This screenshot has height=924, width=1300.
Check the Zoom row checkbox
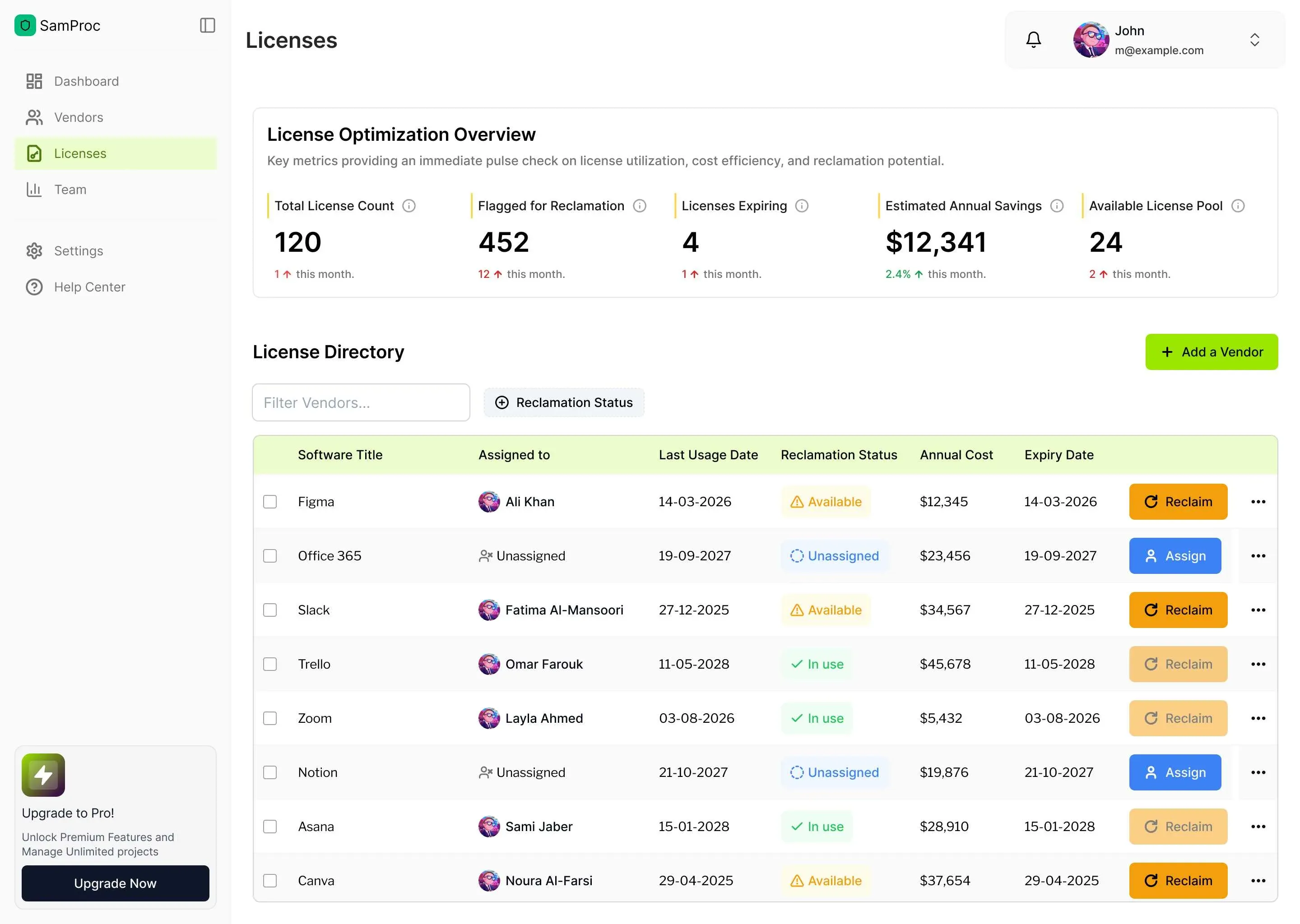270,719
